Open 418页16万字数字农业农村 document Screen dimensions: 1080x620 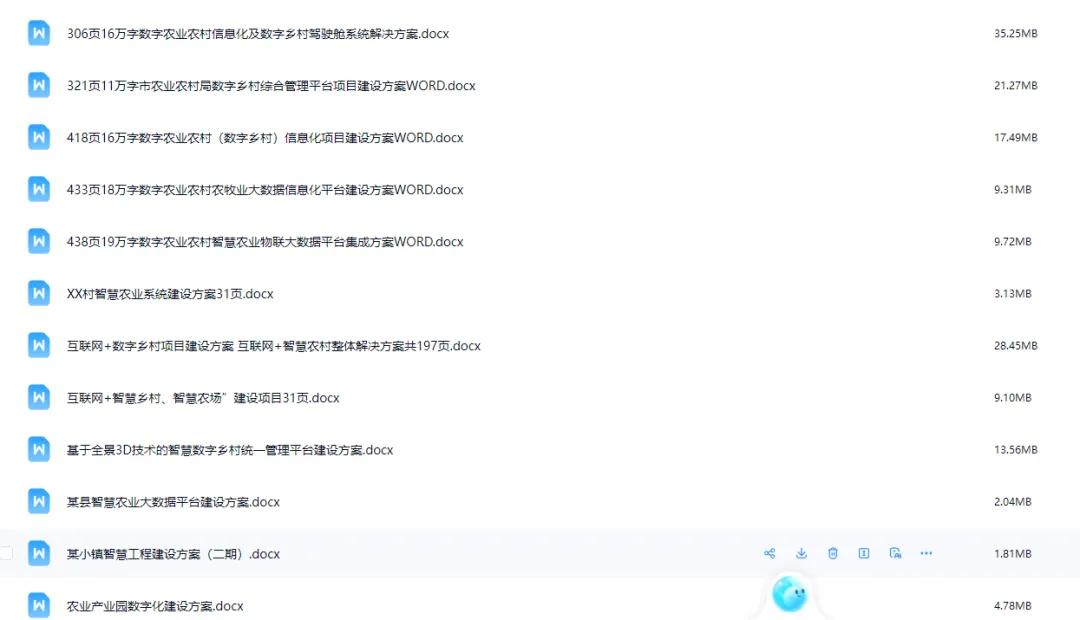pyautogui.click(x=264, y=138)
